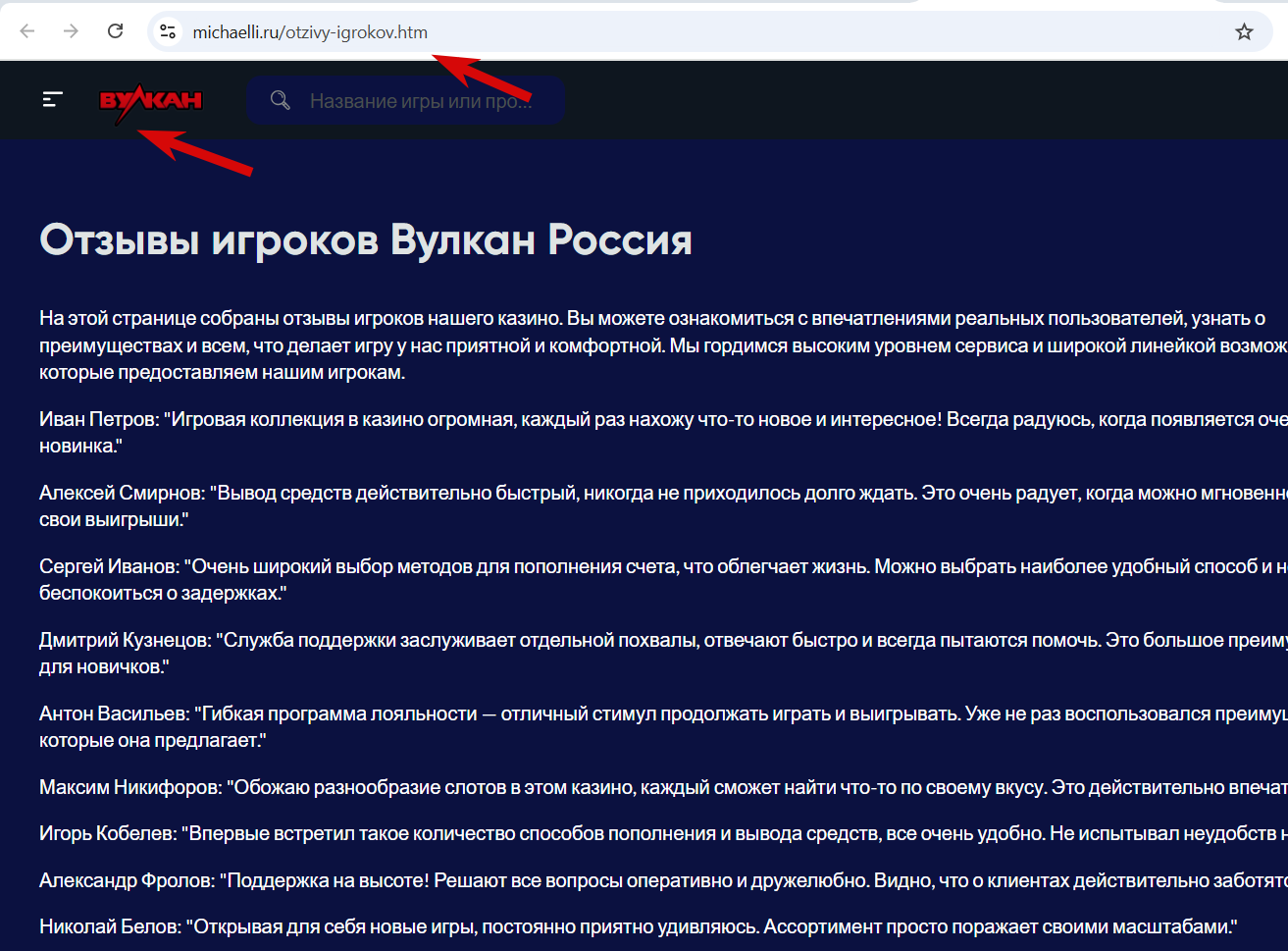Click the review by Александр Фролов
The height and width of the screenshot is (951, 1288).
[663, 880]
